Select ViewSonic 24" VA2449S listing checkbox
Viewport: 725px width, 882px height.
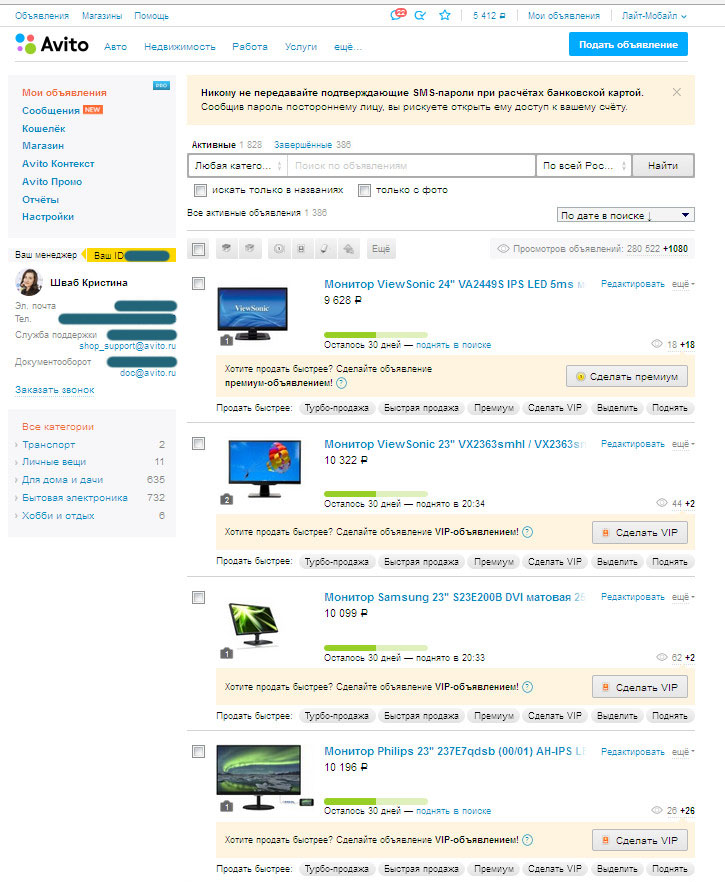199,284
